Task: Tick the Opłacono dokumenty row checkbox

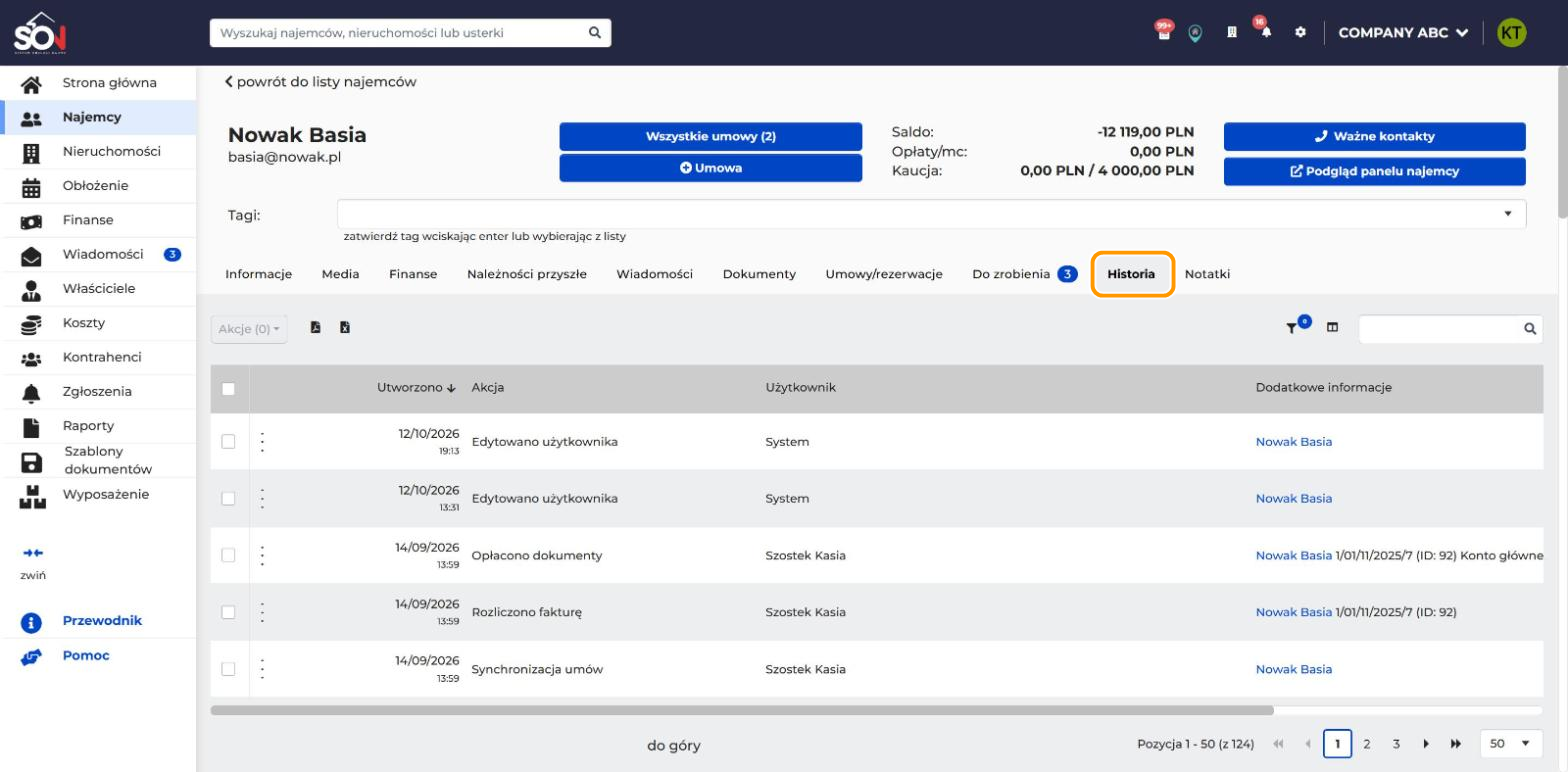Action: tap(228, 555)
